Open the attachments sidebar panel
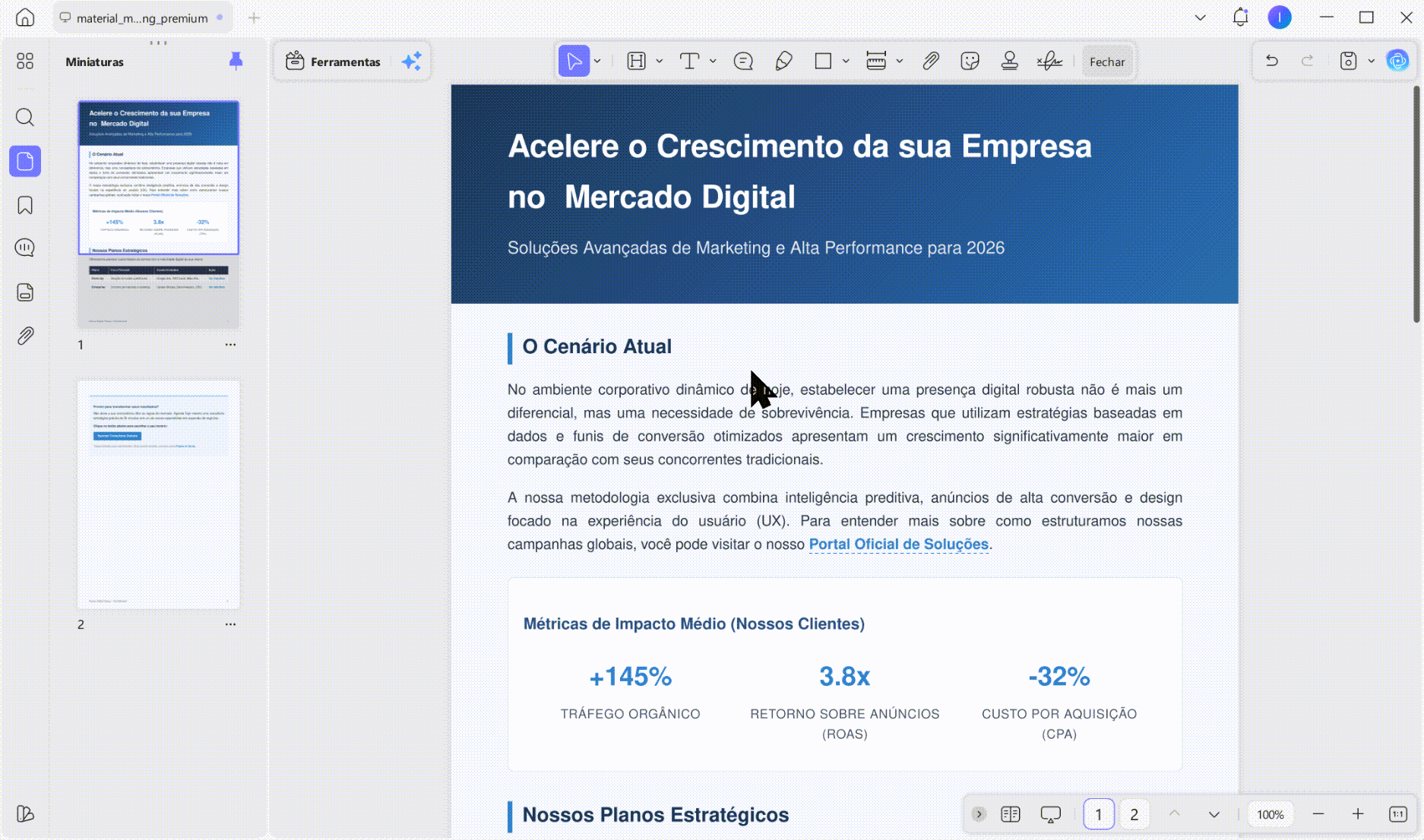The height and width of the screenshot is (840, 1424). click(25, 336)
